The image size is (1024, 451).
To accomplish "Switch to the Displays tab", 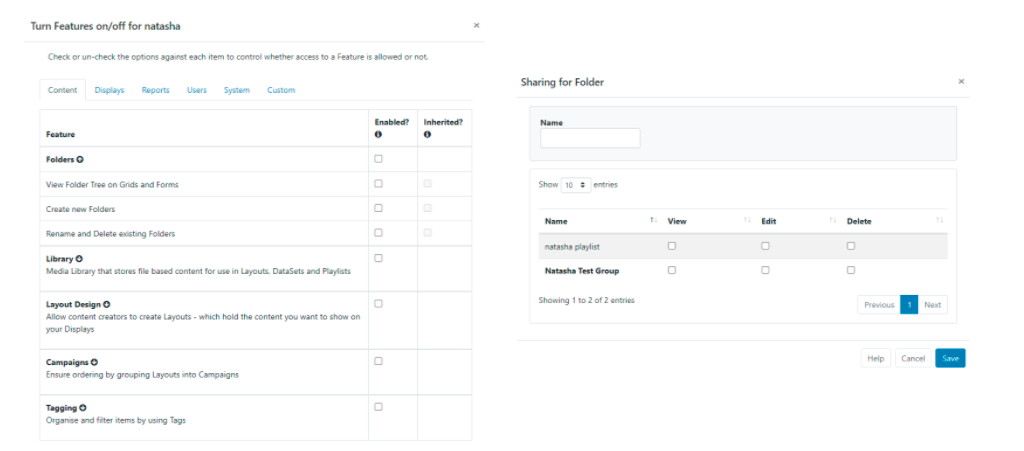I will pyautogui.click(x=109, y=90).
